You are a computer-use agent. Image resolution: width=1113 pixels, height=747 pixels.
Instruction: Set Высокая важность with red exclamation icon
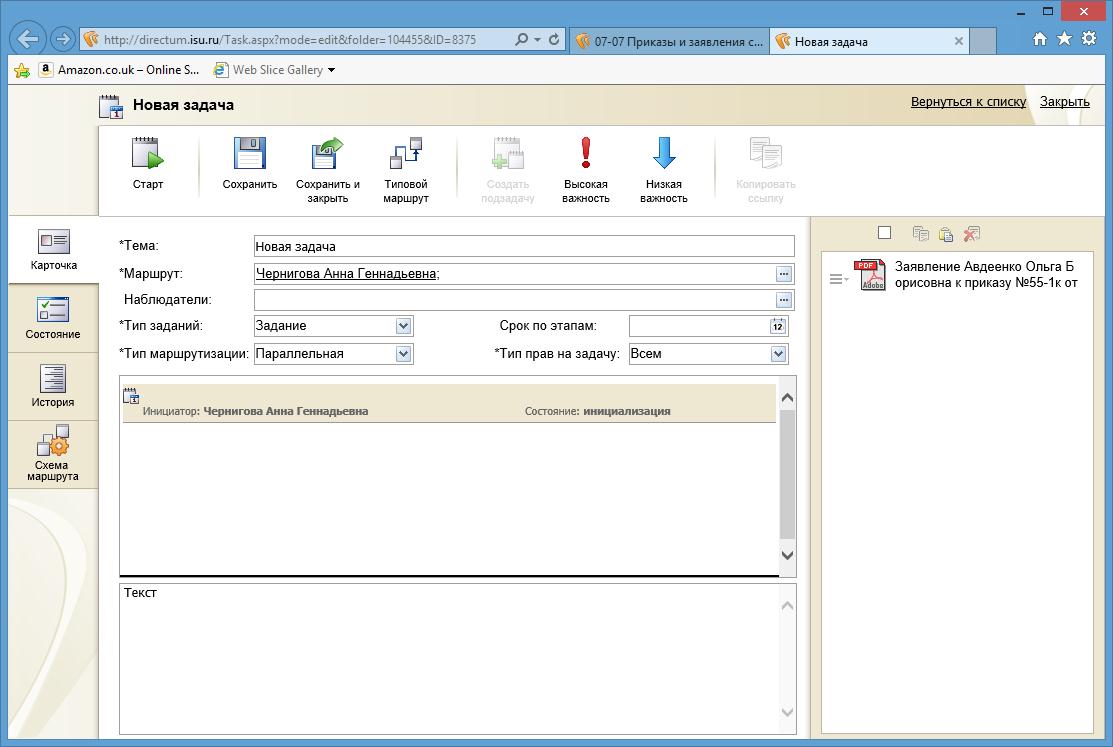(x=585, y=155)
